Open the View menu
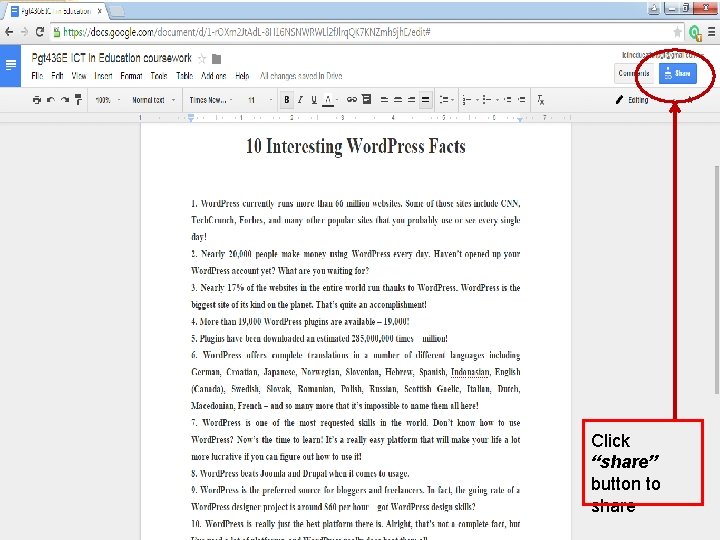The width and height of the screenshot is (720, 540). click(x=79, y=76)
